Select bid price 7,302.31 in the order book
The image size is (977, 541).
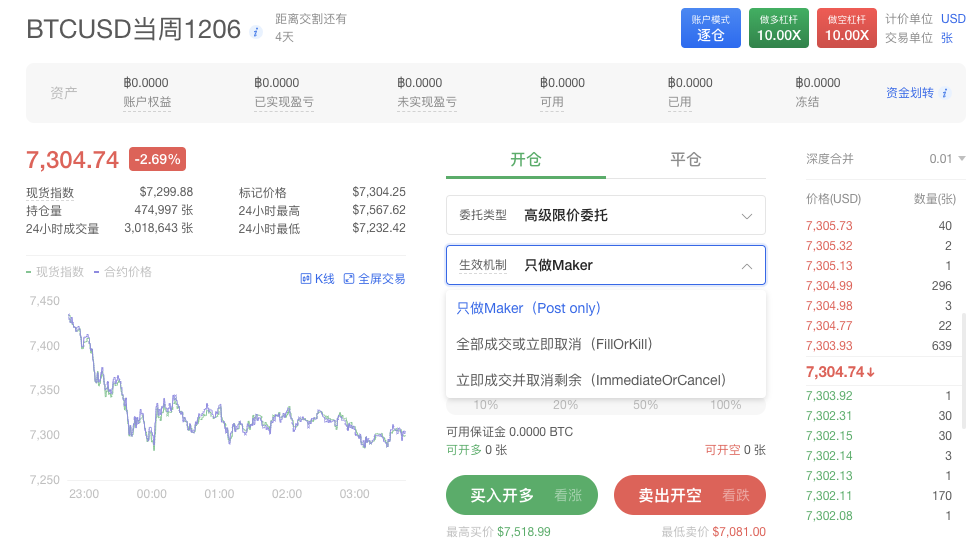[829, 416]
